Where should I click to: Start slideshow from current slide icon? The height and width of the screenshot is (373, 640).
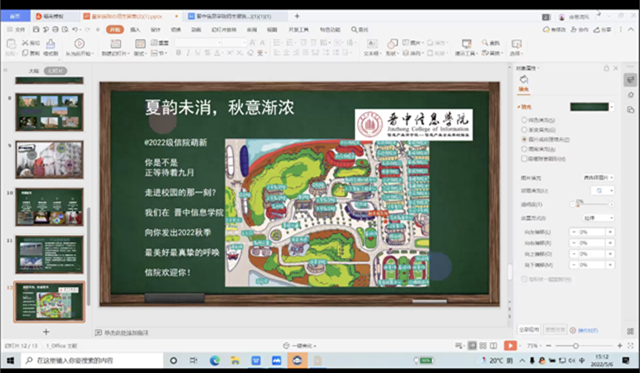[79, 44]
